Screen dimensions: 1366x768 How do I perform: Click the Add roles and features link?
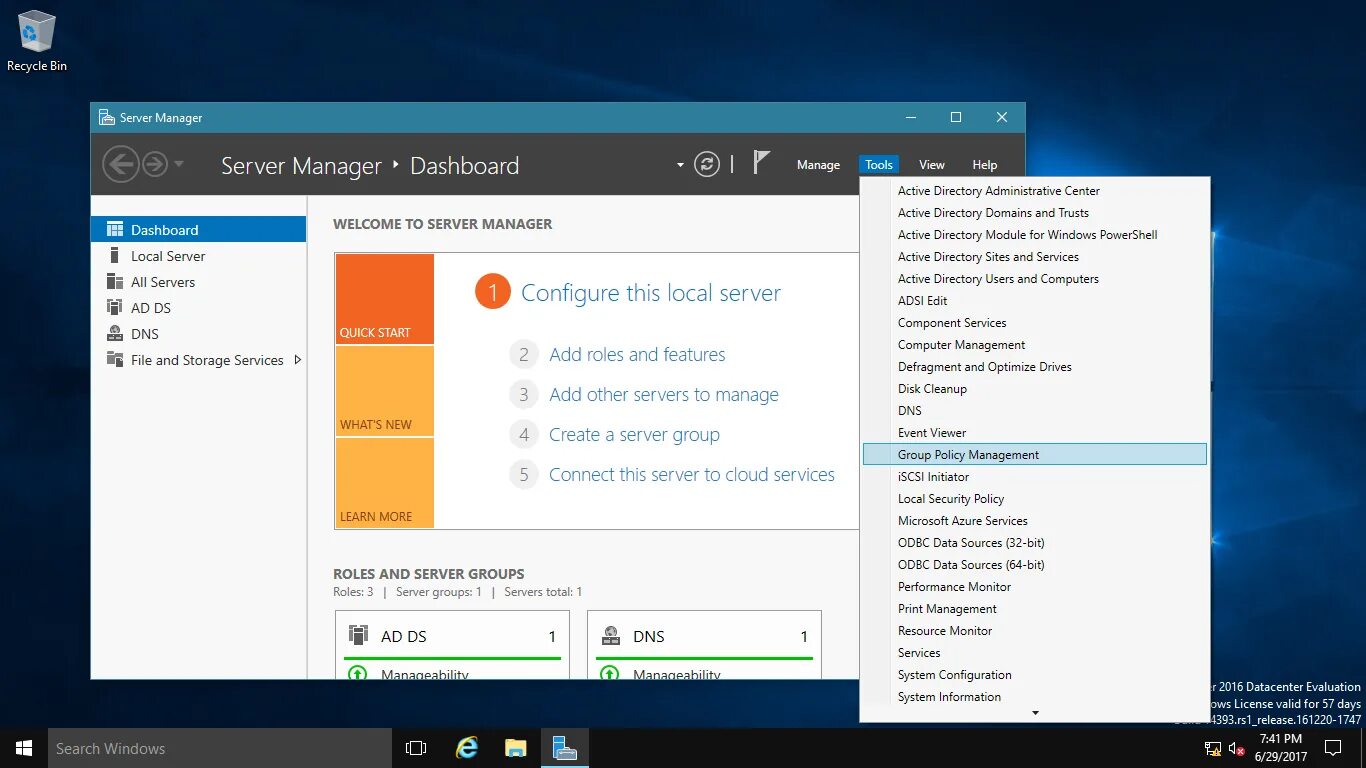point(637,354)
